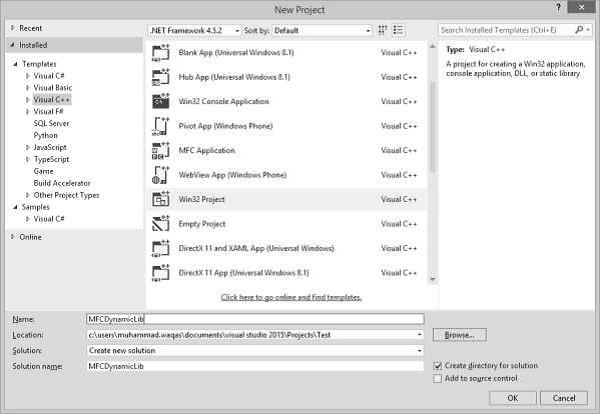This screenshot has height=414, width=600.
Task: Close the New Project dialog
Action: click(x=581, y=7)
